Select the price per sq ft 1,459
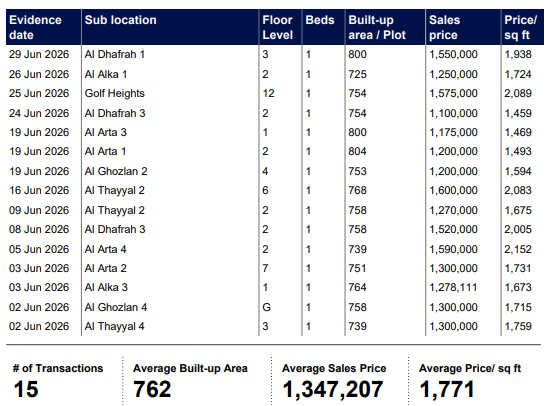 [x=518, y=113]
